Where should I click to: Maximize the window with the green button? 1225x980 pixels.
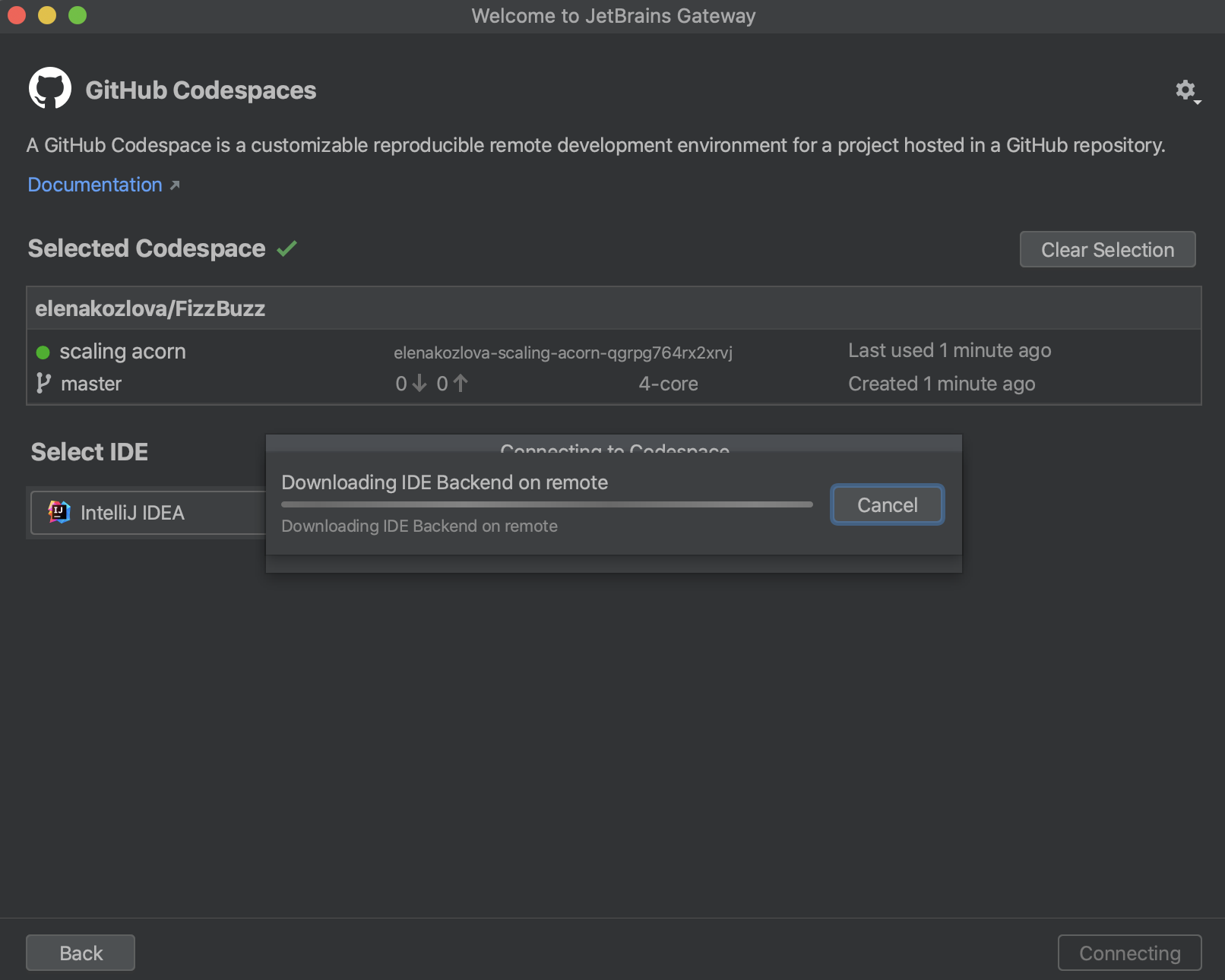coord(78,15)
